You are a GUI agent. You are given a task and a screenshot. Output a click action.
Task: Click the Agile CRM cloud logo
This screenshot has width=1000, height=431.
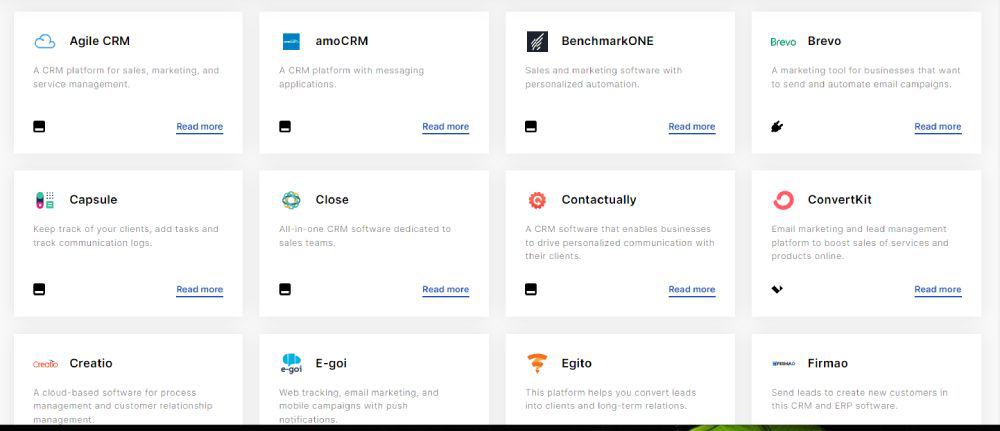click(x=45, y=41)
